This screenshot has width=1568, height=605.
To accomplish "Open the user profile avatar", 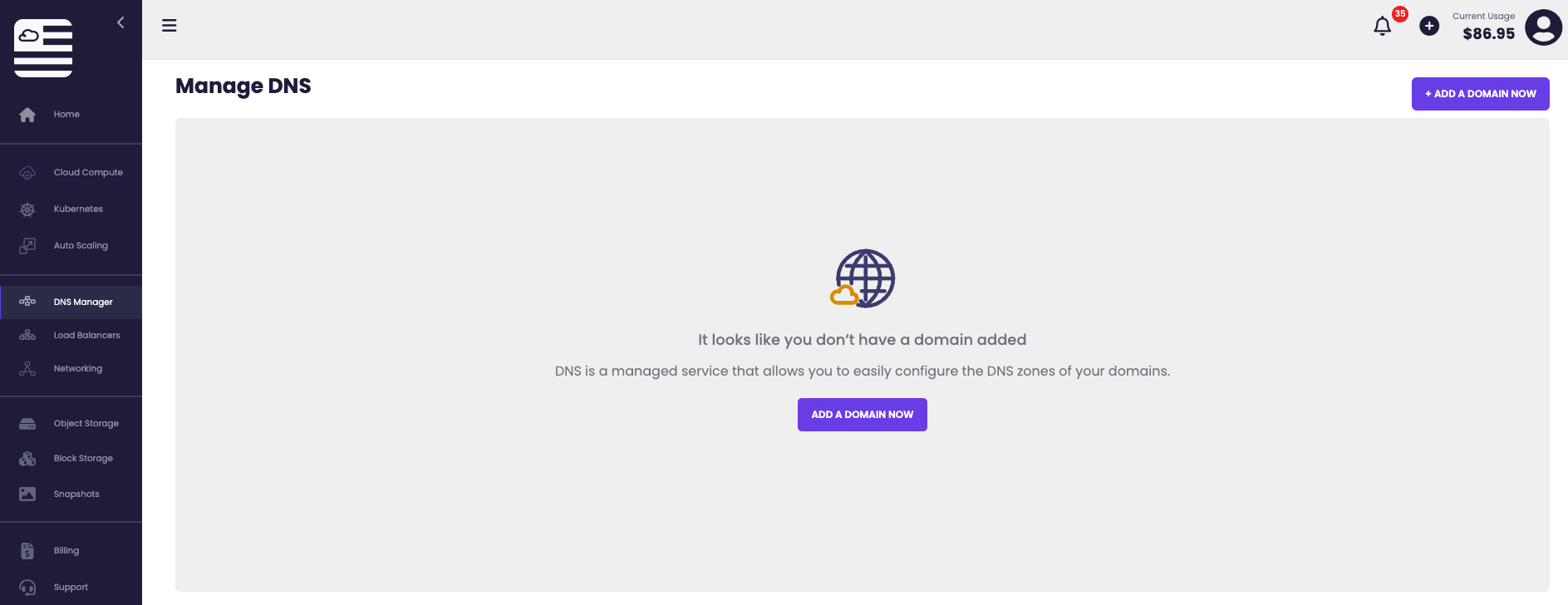I will tap(1543, 27).
